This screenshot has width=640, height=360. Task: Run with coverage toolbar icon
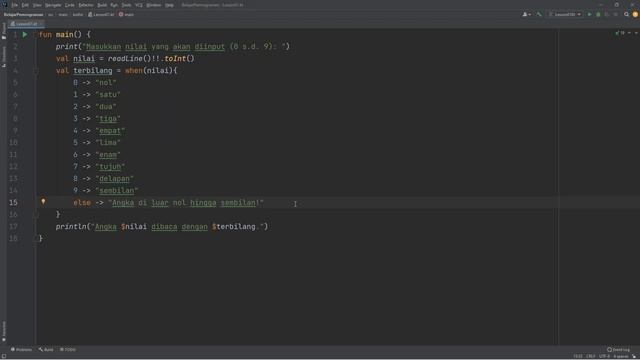point(607,14)
